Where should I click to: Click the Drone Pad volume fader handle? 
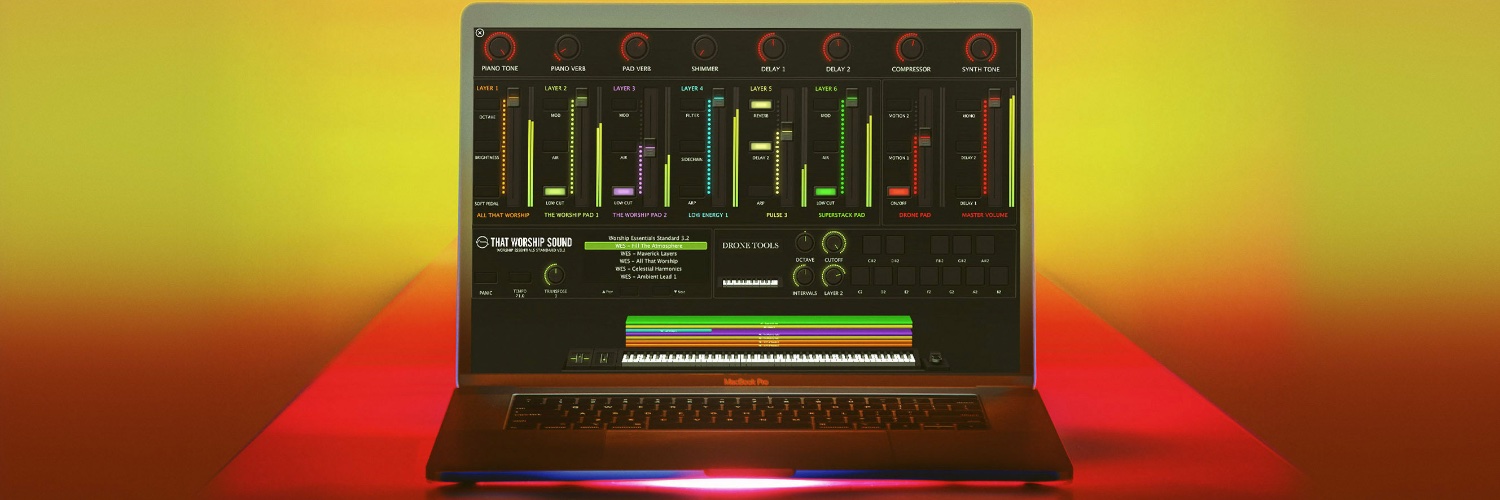coord(925,136)
